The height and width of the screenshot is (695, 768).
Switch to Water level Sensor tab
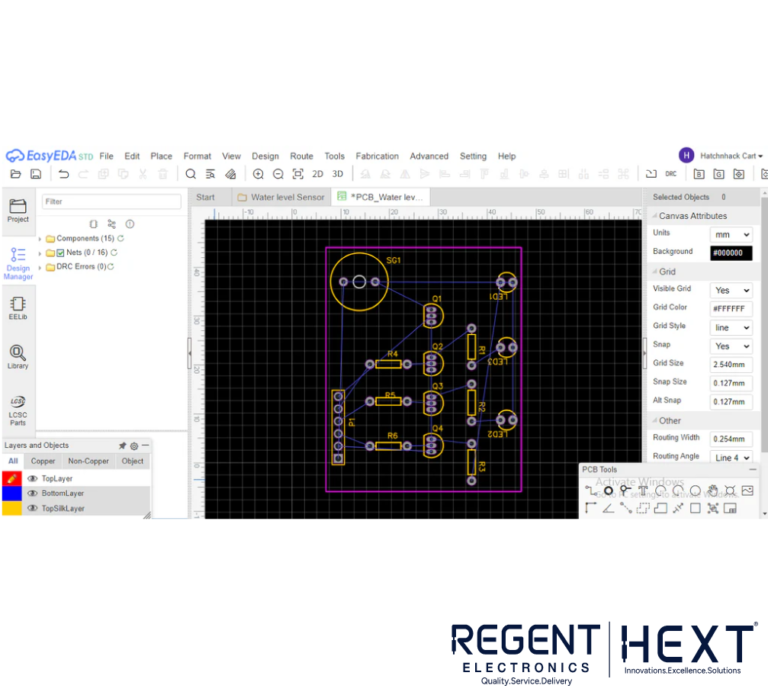tap(281, 197)
